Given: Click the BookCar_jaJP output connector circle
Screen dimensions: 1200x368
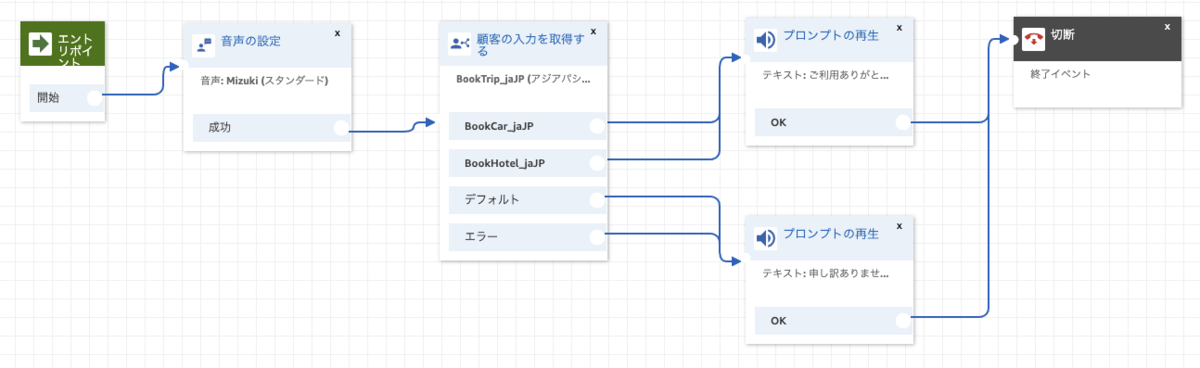Looking at the screenshot, I should 598,126.
